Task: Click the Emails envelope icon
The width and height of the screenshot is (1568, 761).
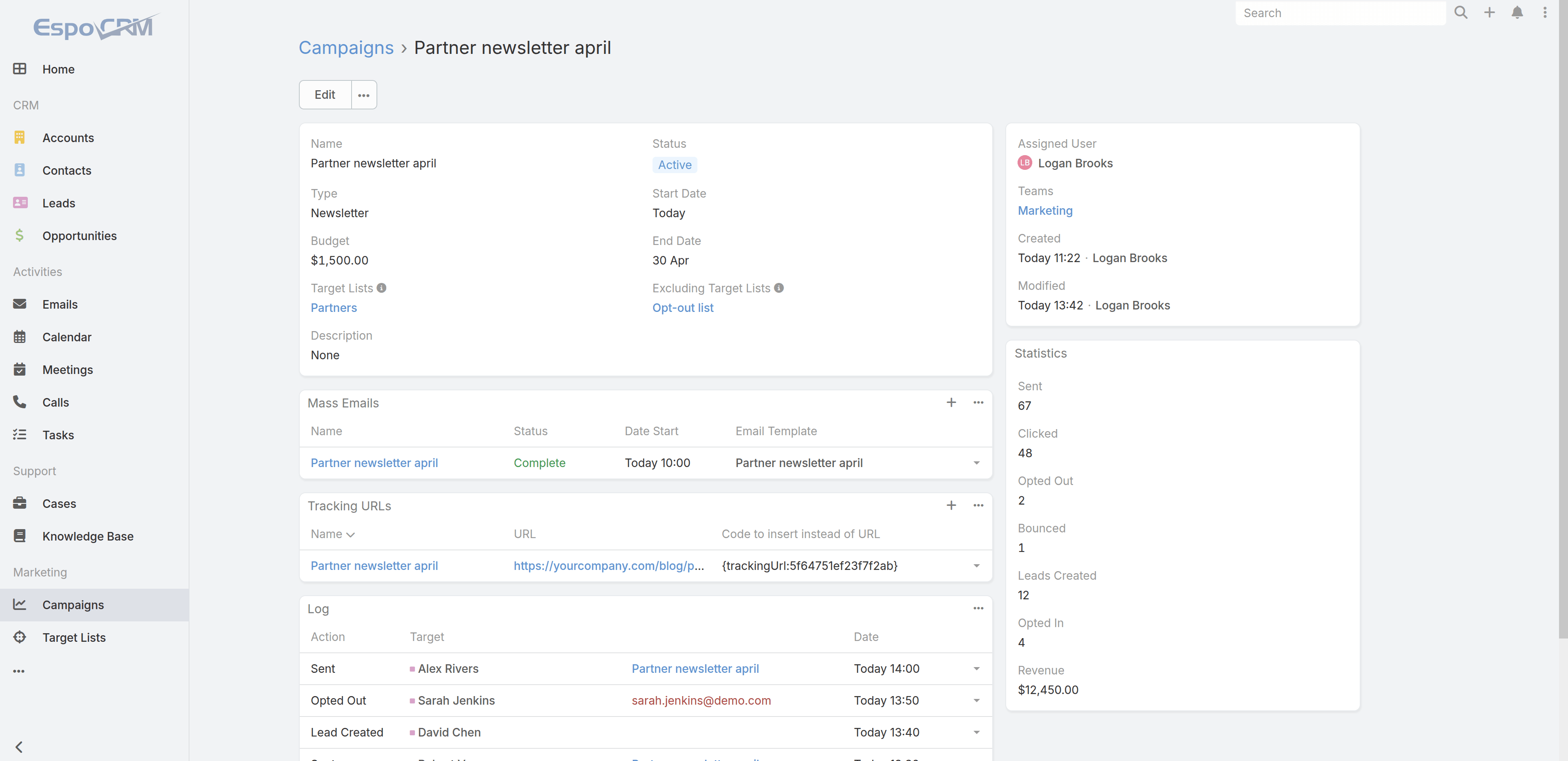Action: point(20,304)
